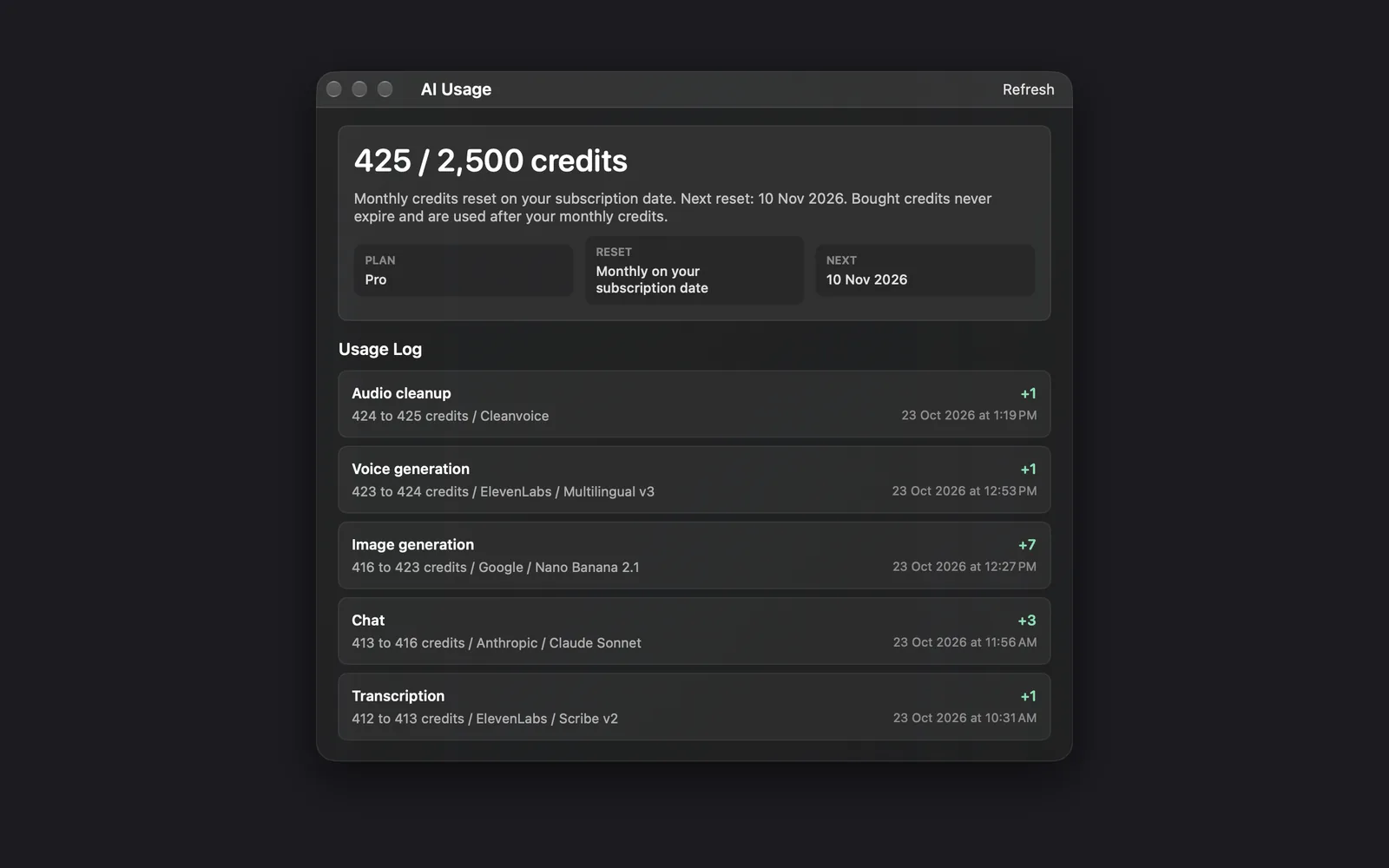Open the Audio cleanup log entry
Image resolution: width=1389 pixels, height=868 pixels.
click(x=694, y=404)
